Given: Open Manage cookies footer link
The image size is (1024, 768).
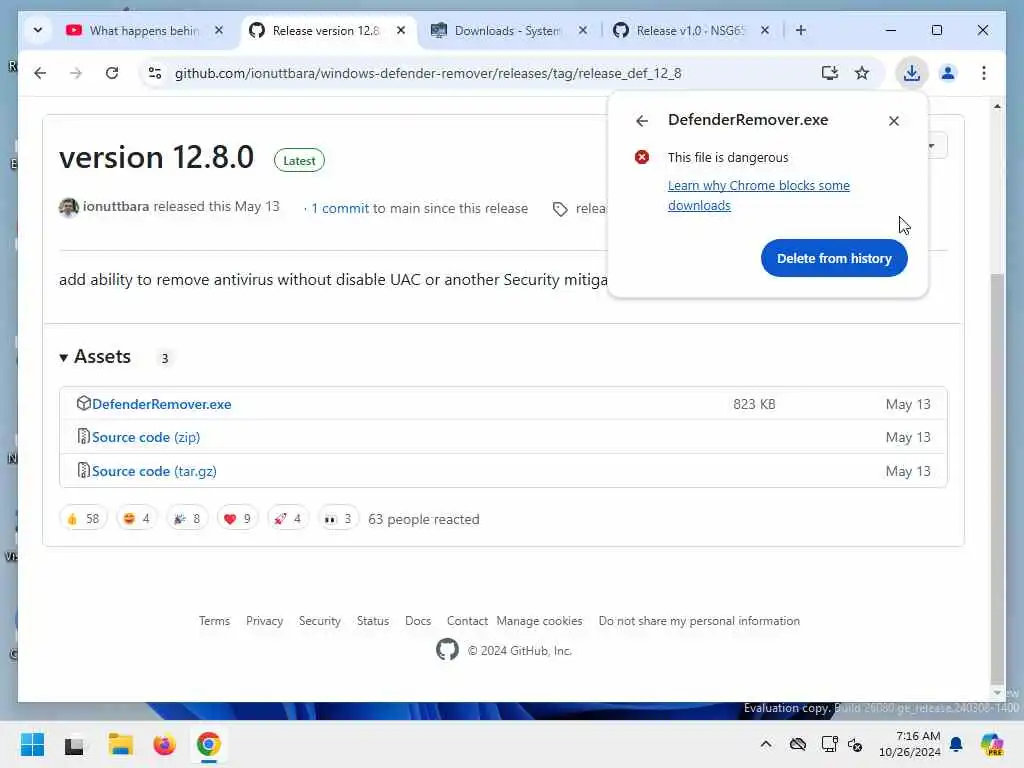Looking at the screenshot, I should (539, 621).
